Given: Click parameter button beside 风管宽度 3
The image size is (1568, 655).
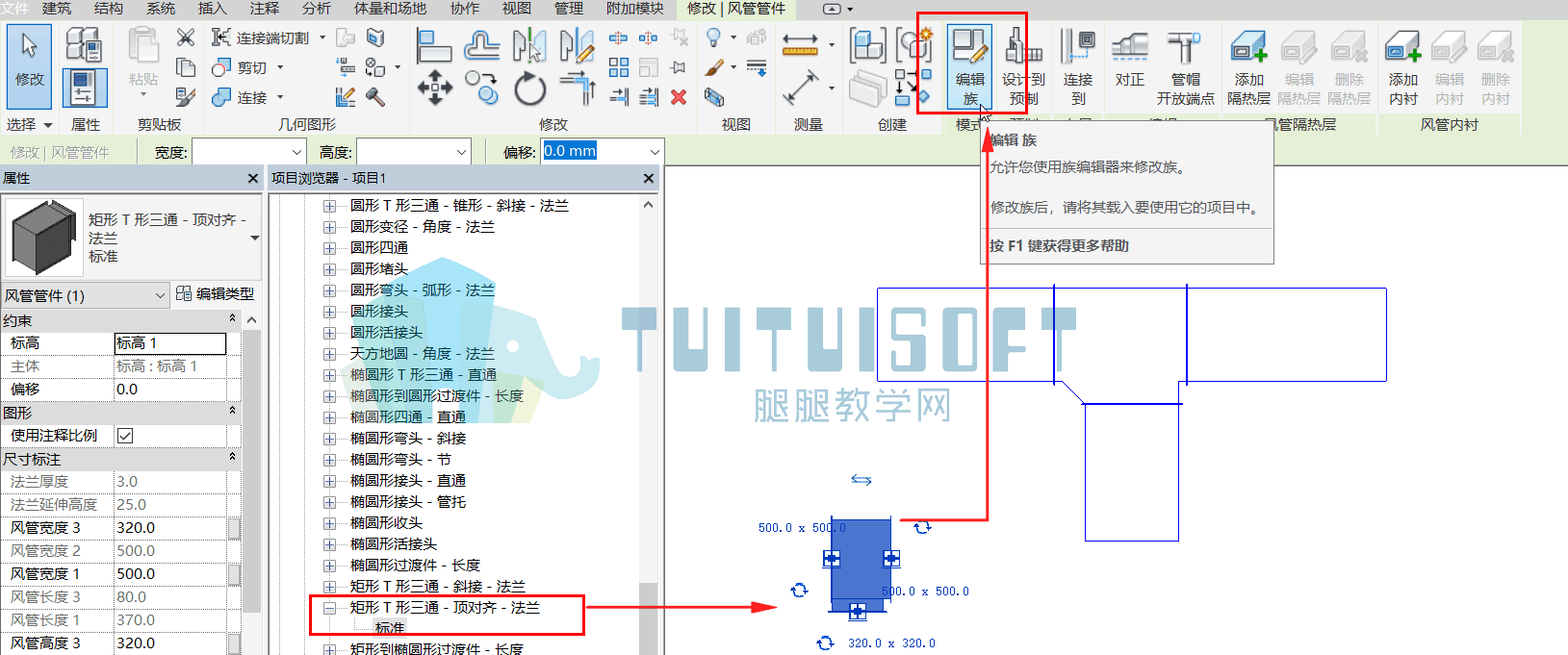Looking at the screenshot, I should pos(234,528).
